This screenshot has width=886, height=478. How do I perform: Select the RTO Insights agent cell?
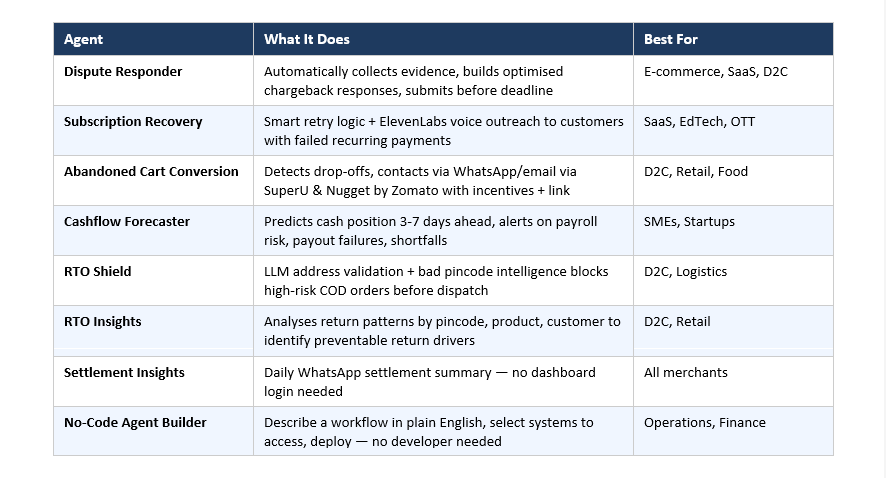(103, 322)
